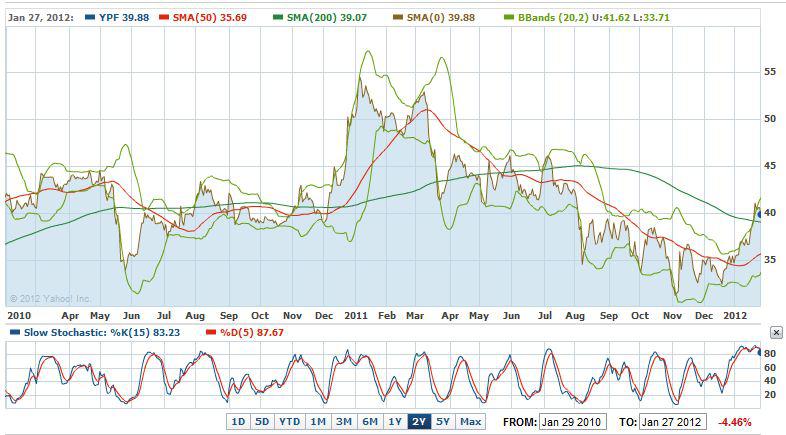This screenshot has width=786, height=435.
Task: Click the blue stochastic marker dot
Action: [x=760, y=353]
